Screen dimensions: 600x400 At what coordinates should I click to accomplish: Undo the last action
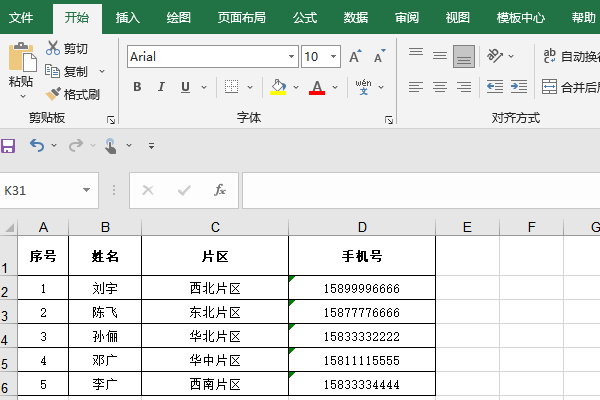(37, 145)
